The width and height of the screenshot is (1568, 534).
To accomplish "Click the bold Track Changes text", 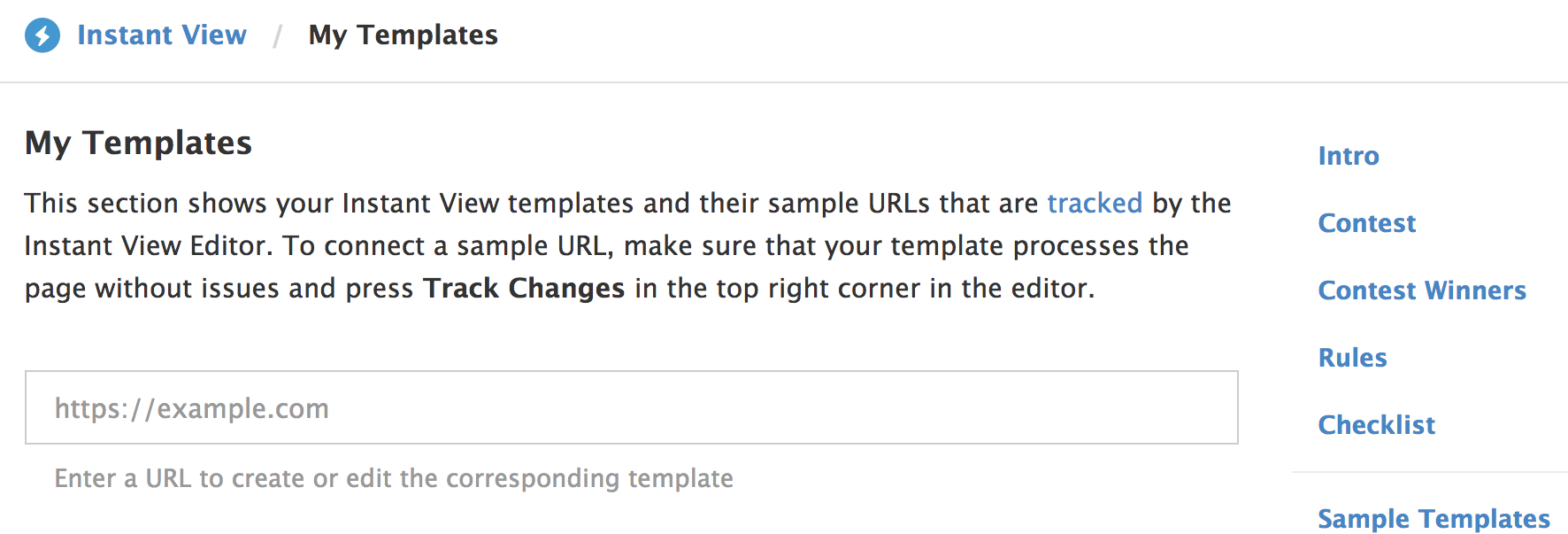I will pyautogui.click(x=524, y=288).
